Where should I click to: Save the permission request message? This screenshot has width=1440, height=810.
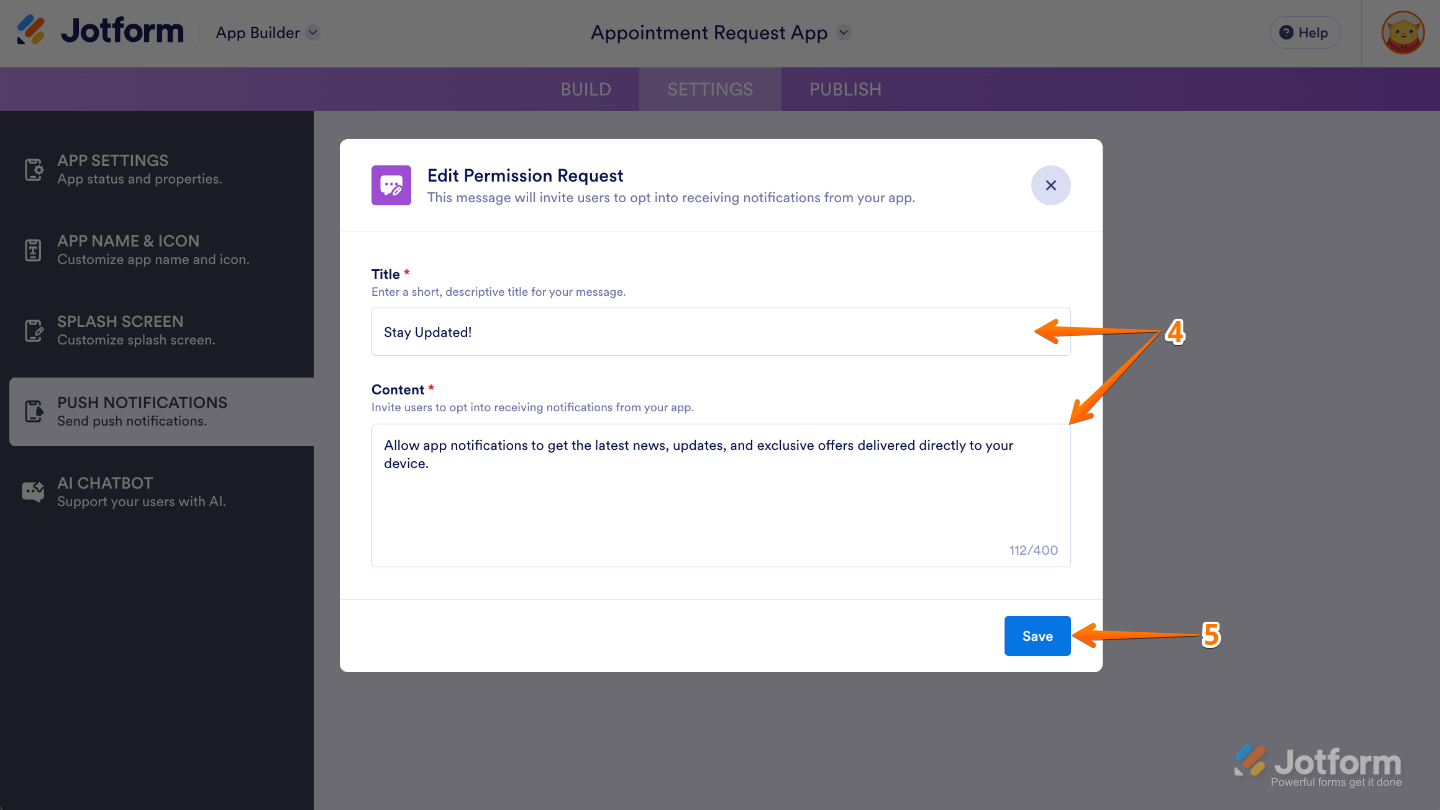[1037, 636]
